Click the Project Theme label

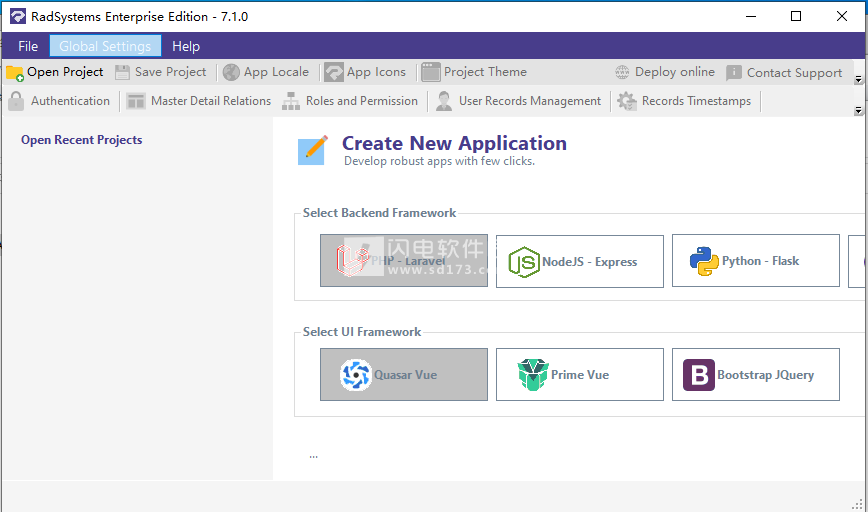pos(485,72)
